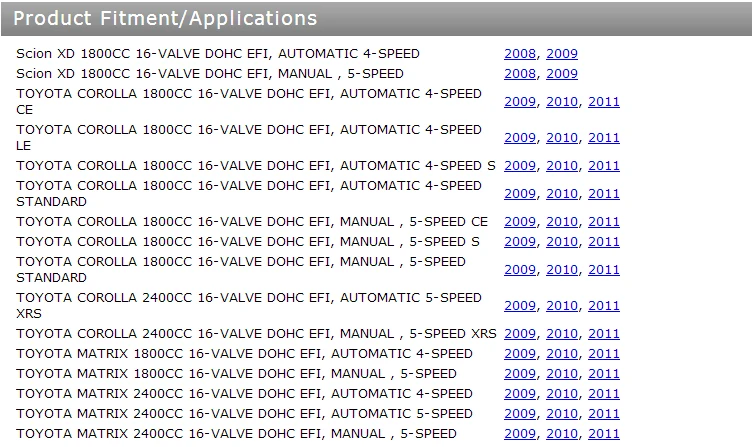This screenshot has width=752, height=447.
Task: Open 2010 for Matrix 1800CC Automatic 4-Speed
Action: tap(562, 354)
